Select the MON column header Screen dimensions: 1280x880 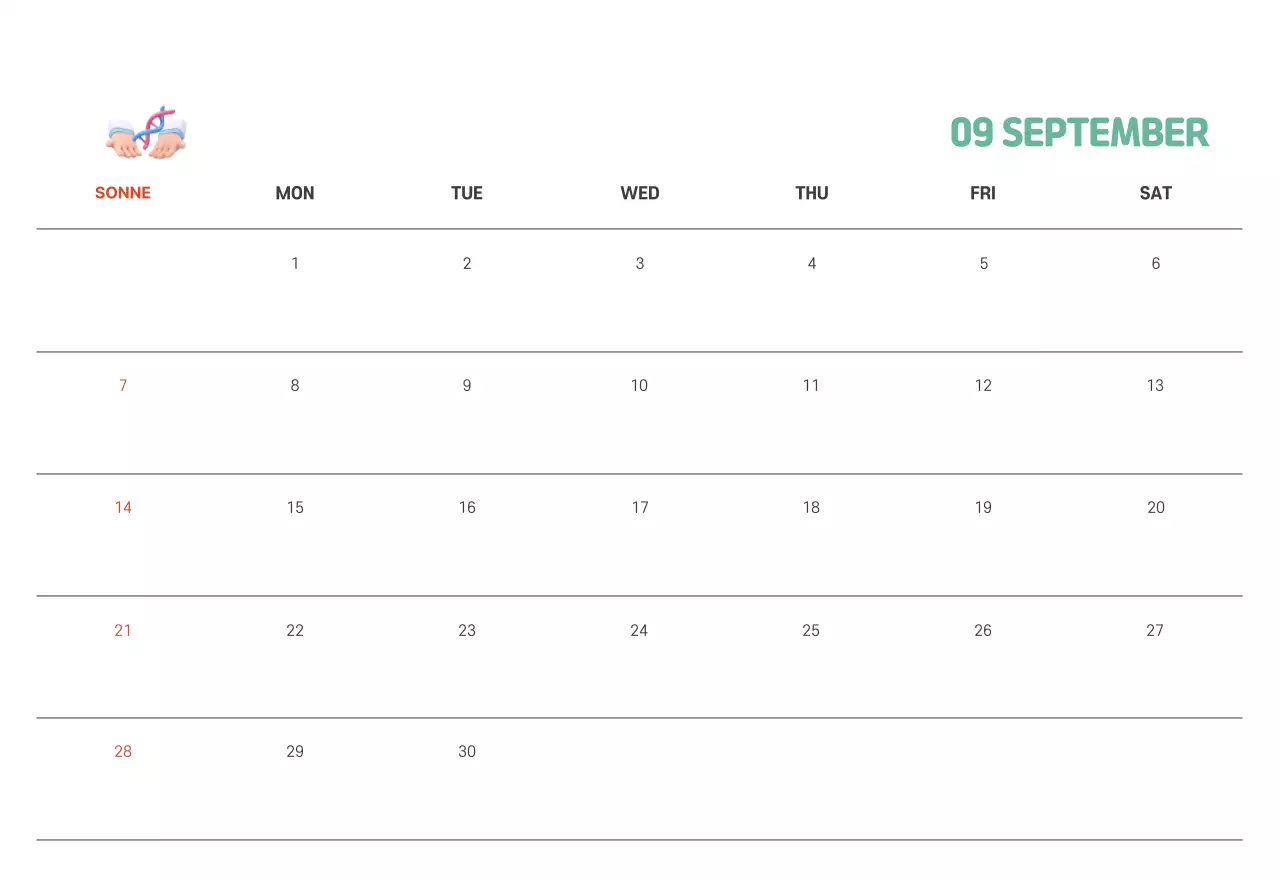[295, 193]
